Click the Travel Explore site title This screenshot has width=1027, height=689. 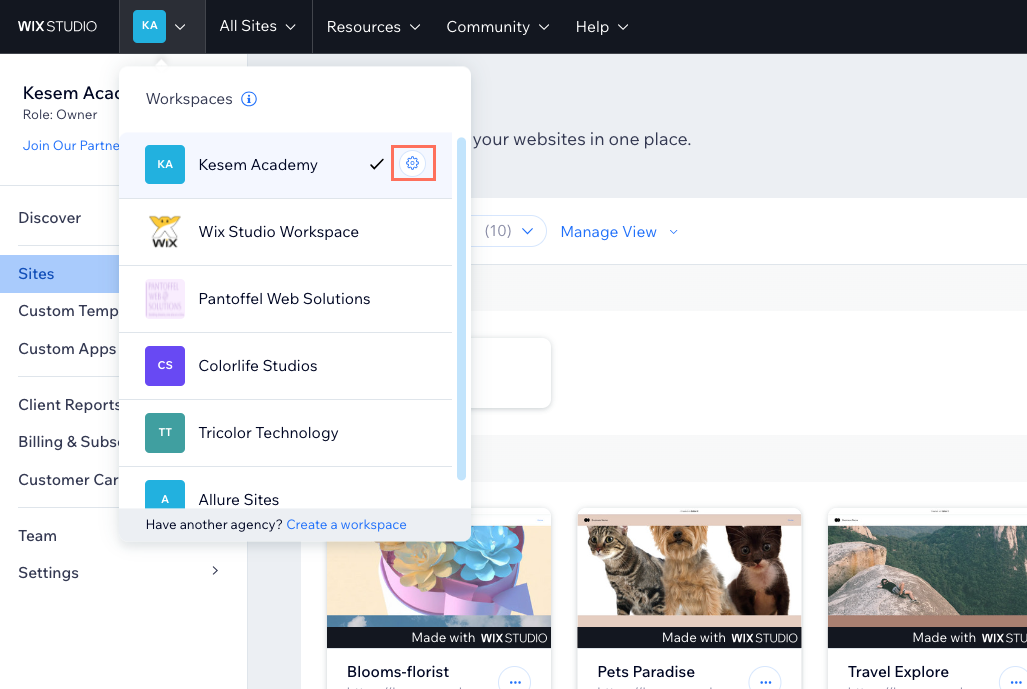coord(898,672)
